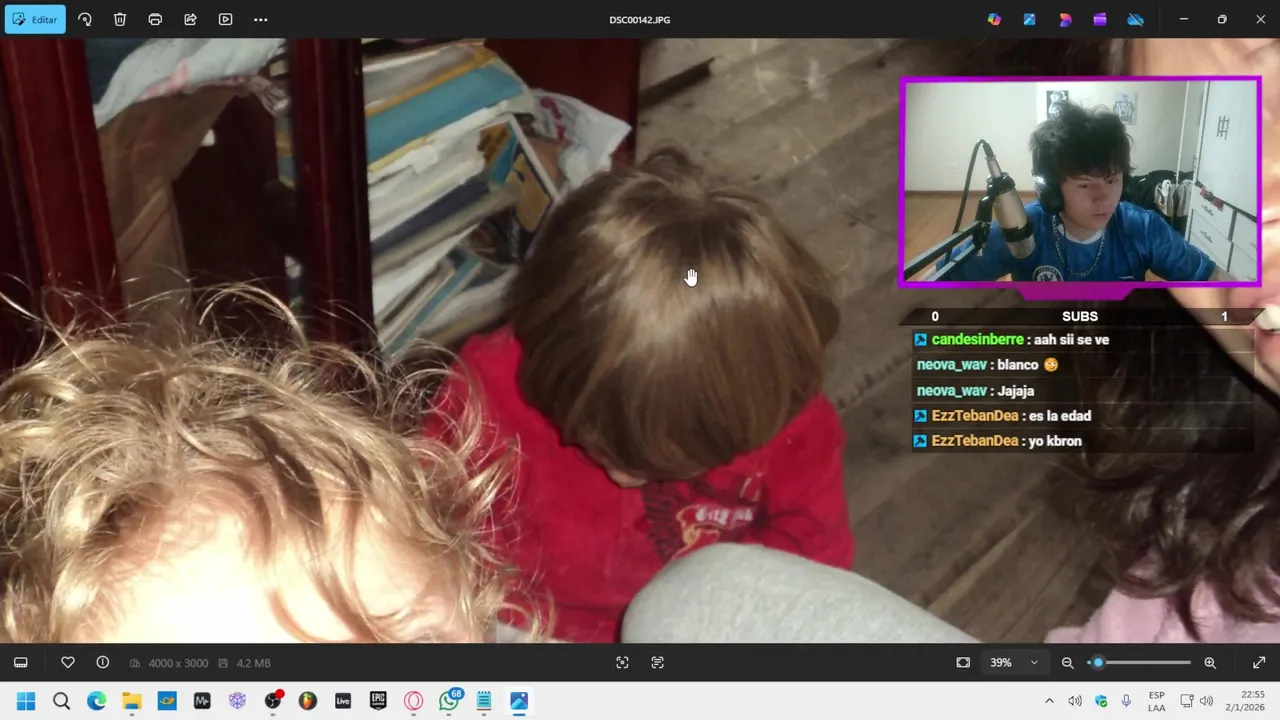
Task: Open Notepad from taskbar
Action: point(484,701)
